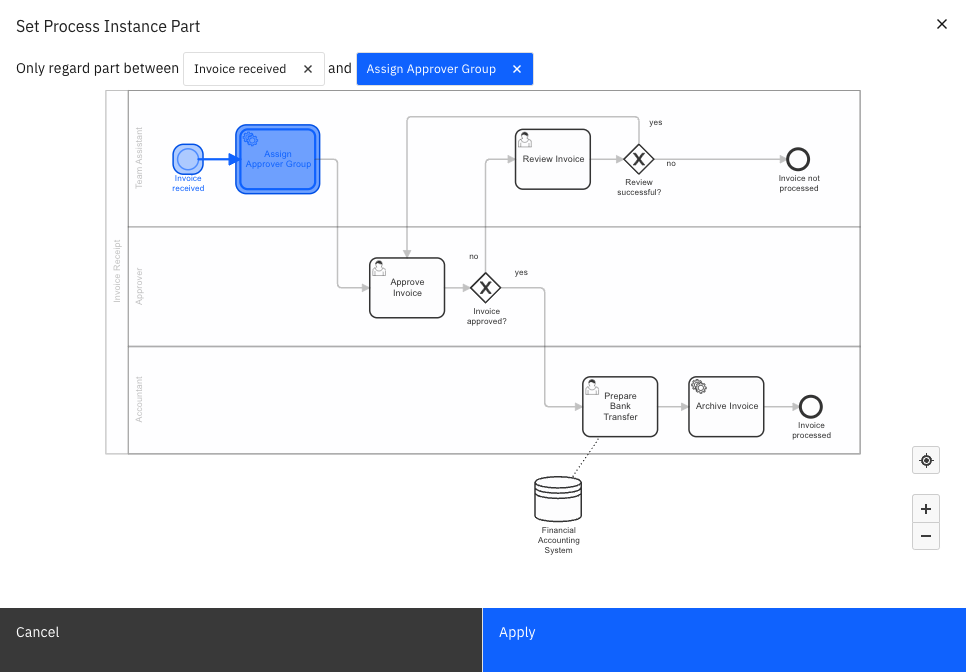Cancel the process part selection
The width and height of the screenshot is (966, 672).
pyautogui.click(x=241, y=640)
